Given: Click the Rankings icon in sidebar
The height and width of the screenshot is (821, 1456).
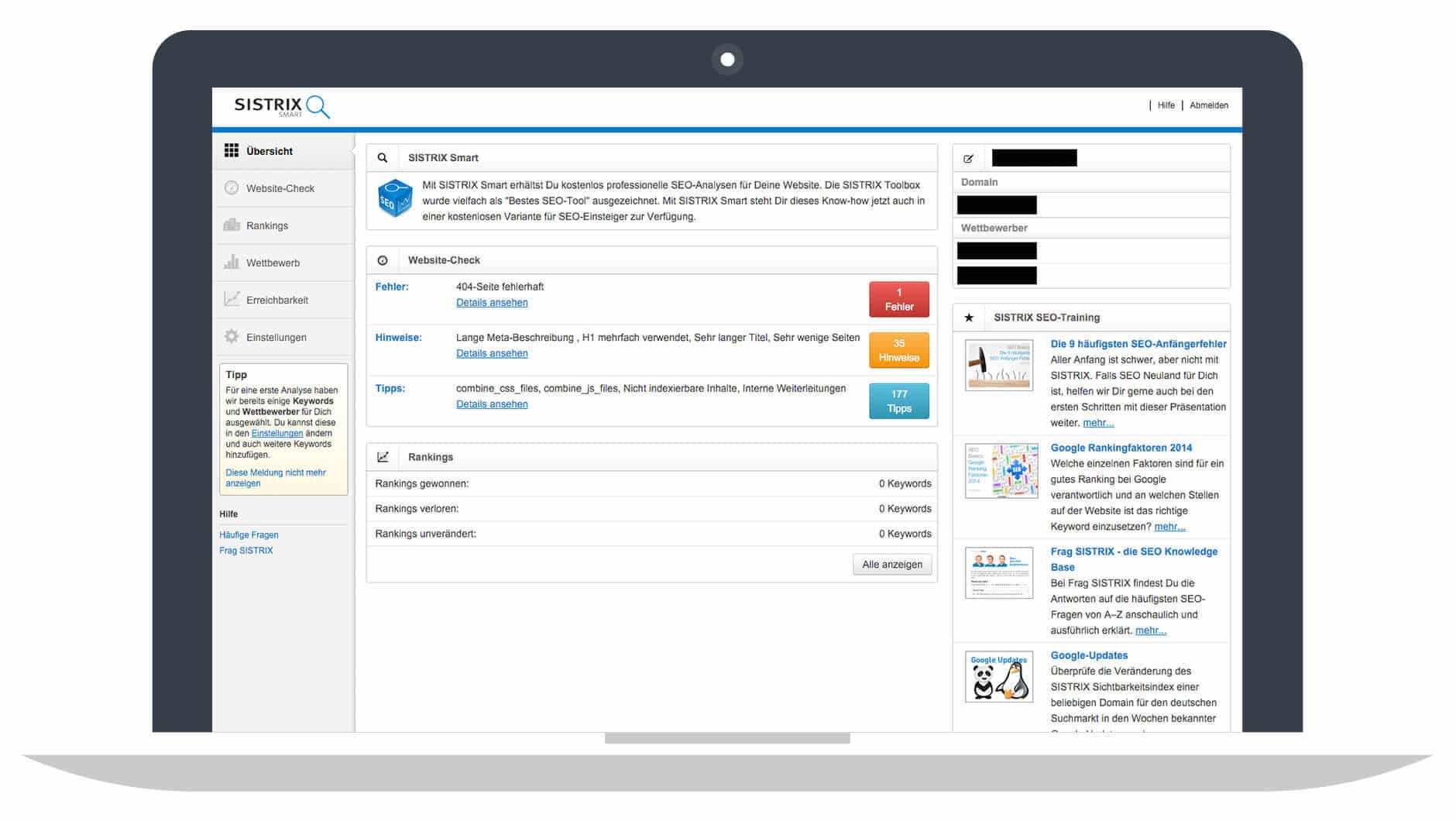Looking at the screenshot, I should [232, 225].
